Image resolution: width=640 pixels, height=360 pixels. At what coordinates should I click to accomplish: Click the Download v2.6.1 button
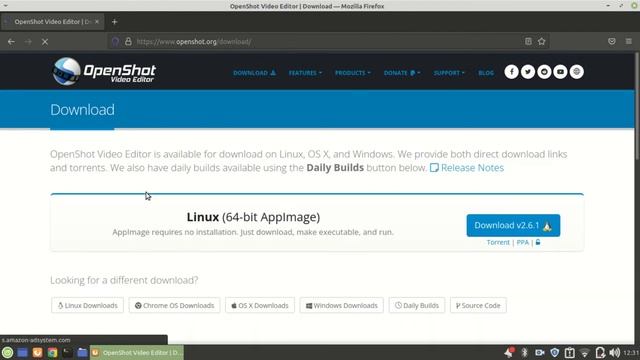(x=513, y=225)
